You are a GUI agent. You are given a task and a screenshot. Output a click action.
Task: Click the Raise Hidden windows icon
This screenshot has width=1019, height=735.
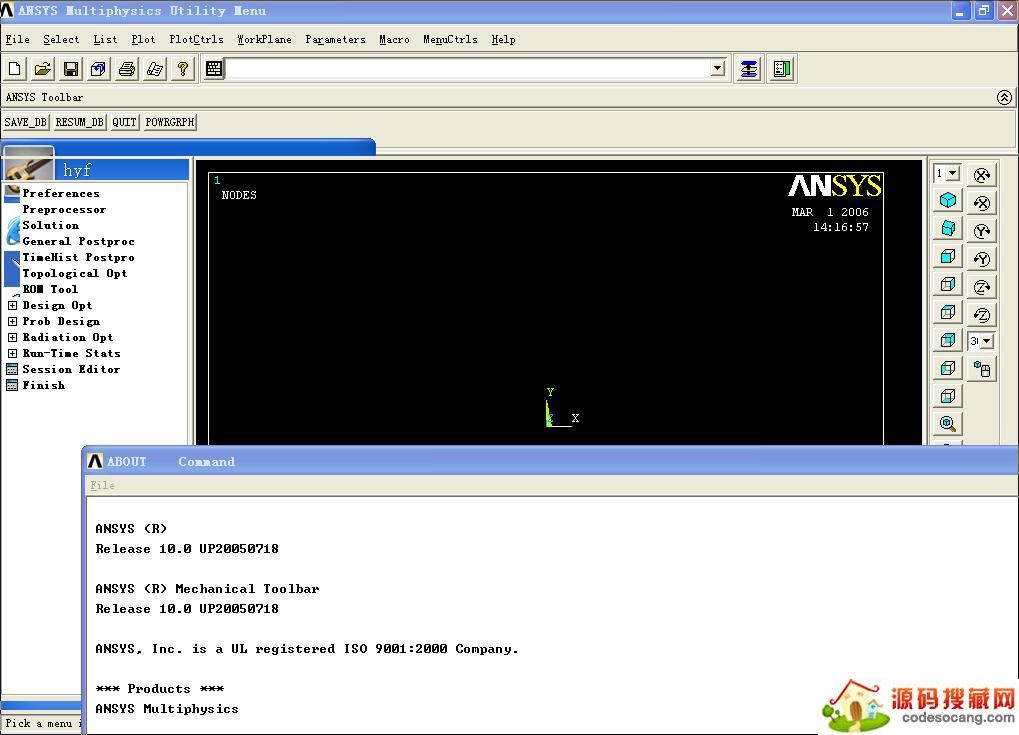(x=749, y=69)
